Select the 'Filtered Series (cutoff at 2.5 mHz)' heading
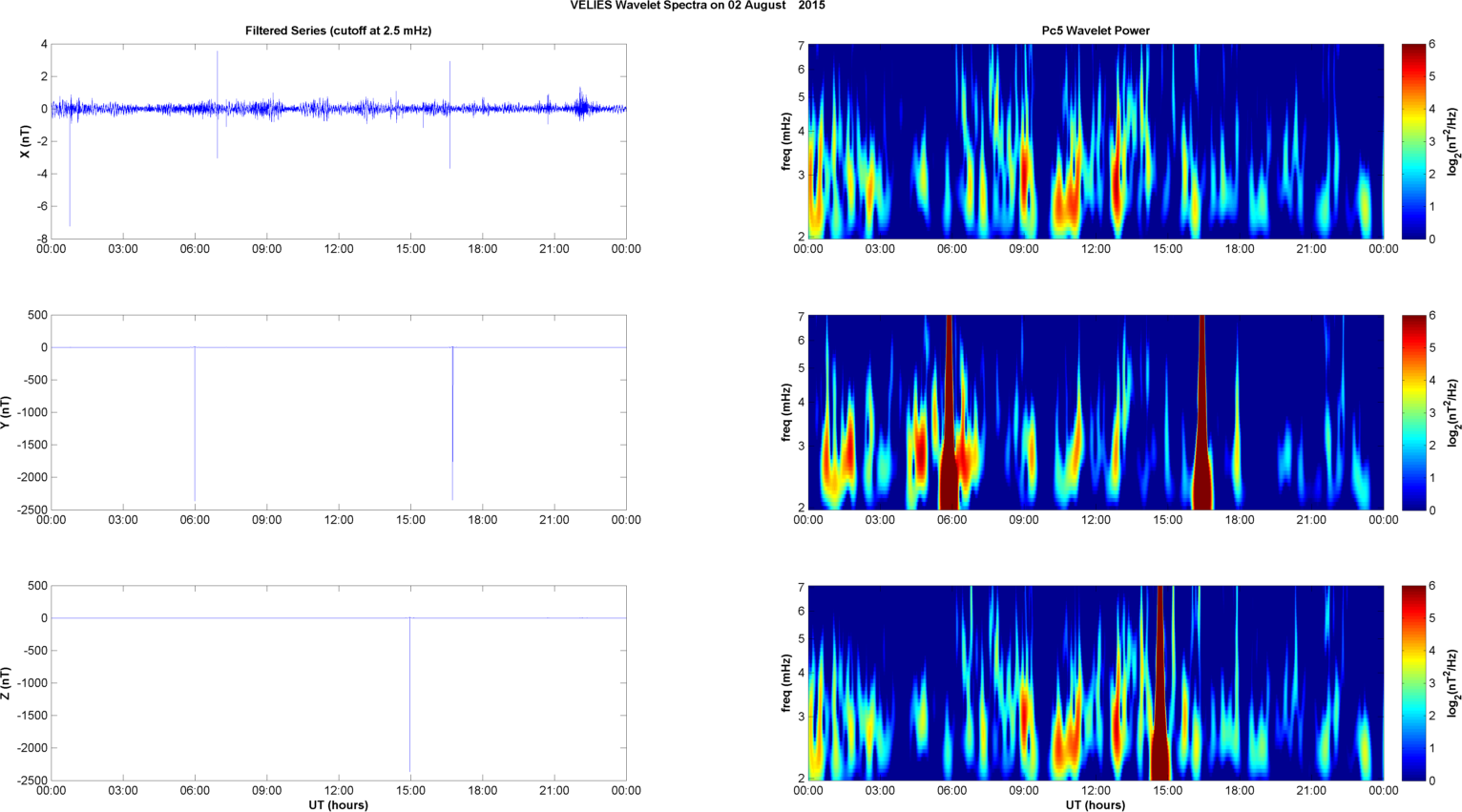Image resolution: width=1462 pixels, height=812 pixels. 339,31
